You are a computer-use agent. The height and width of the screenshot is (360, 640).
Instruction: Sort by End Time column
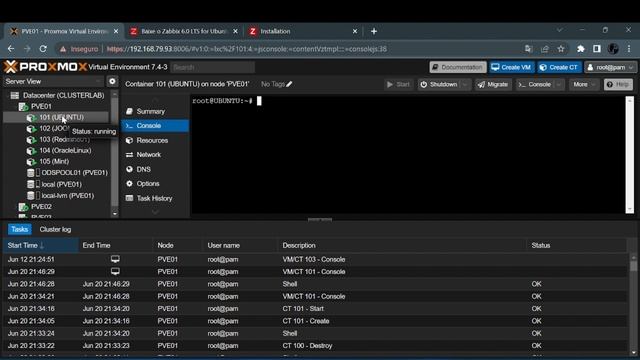click(115, 245)
